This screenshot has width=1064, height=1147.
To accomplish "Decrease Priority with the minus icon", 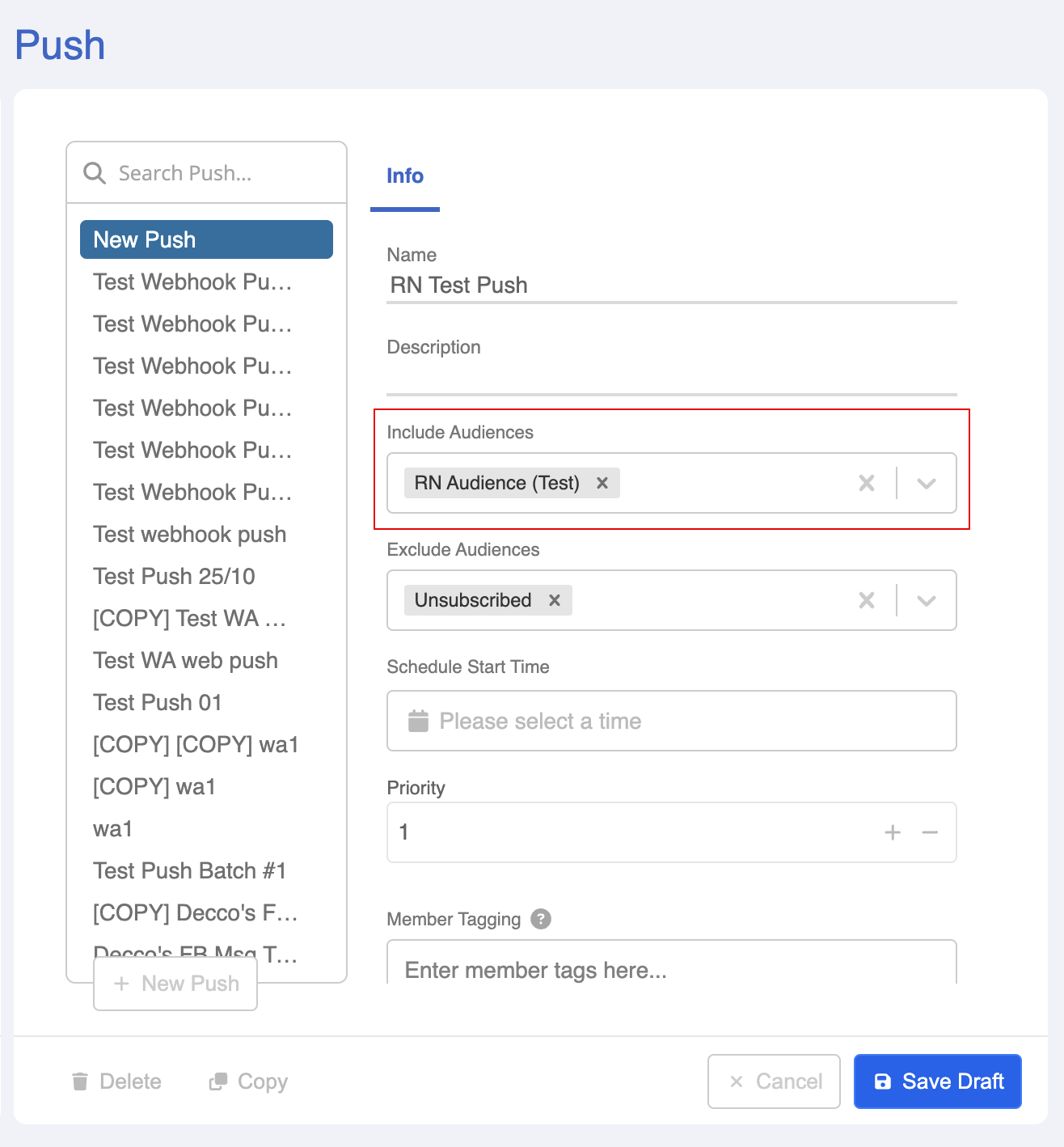I will click(930, 832).
